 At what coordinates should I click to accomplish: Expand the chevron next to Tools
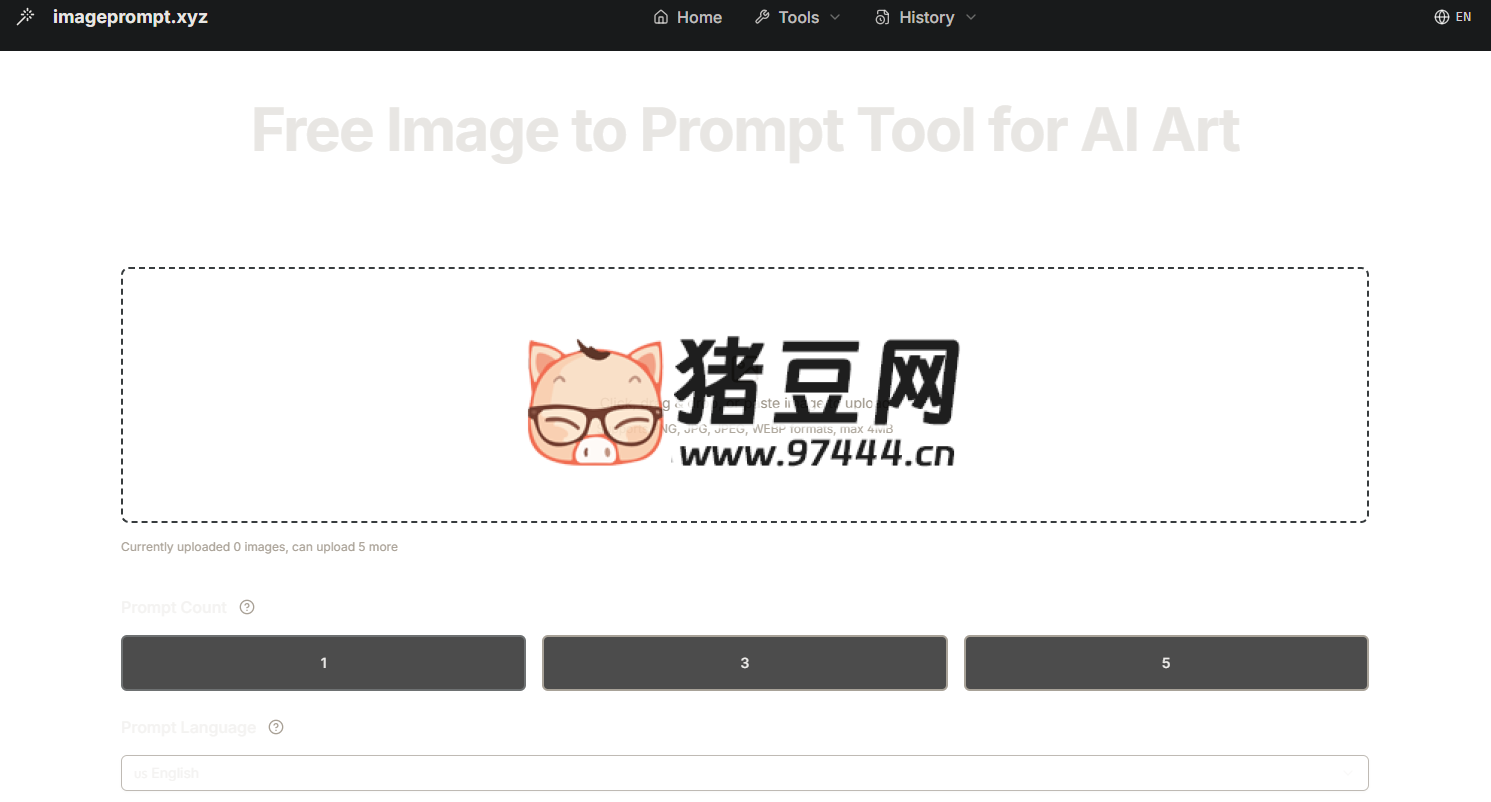[835, 17]
